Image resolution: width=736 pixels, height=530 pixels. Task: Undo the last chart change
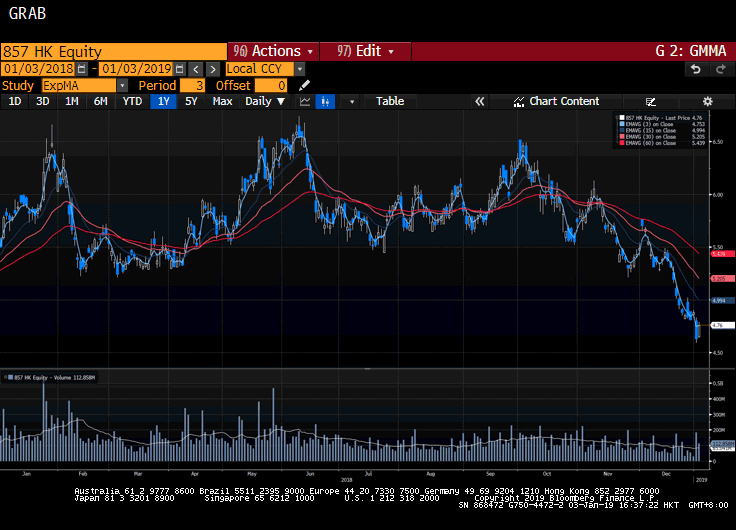[696, 69]
